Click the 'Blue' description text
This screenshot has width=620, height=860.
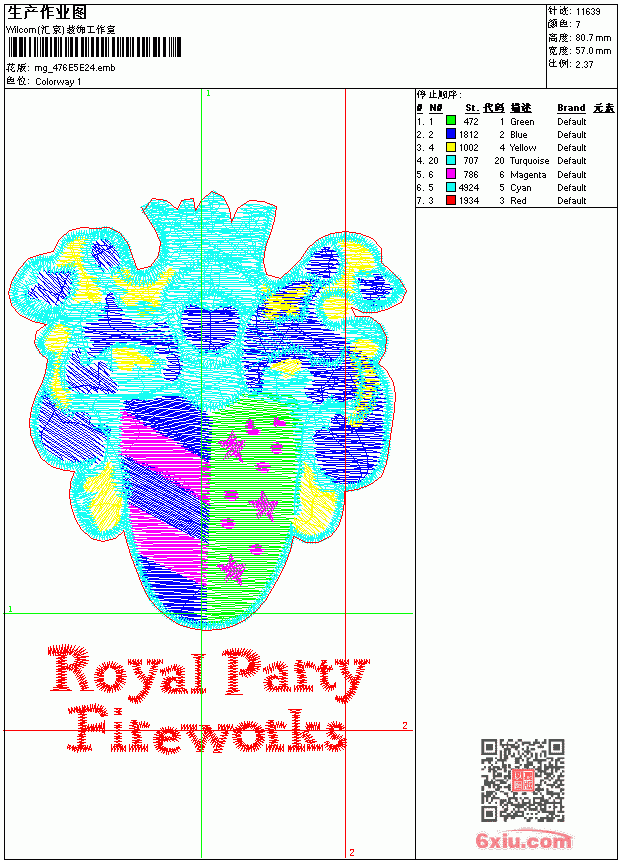click(x=518, y=134)
